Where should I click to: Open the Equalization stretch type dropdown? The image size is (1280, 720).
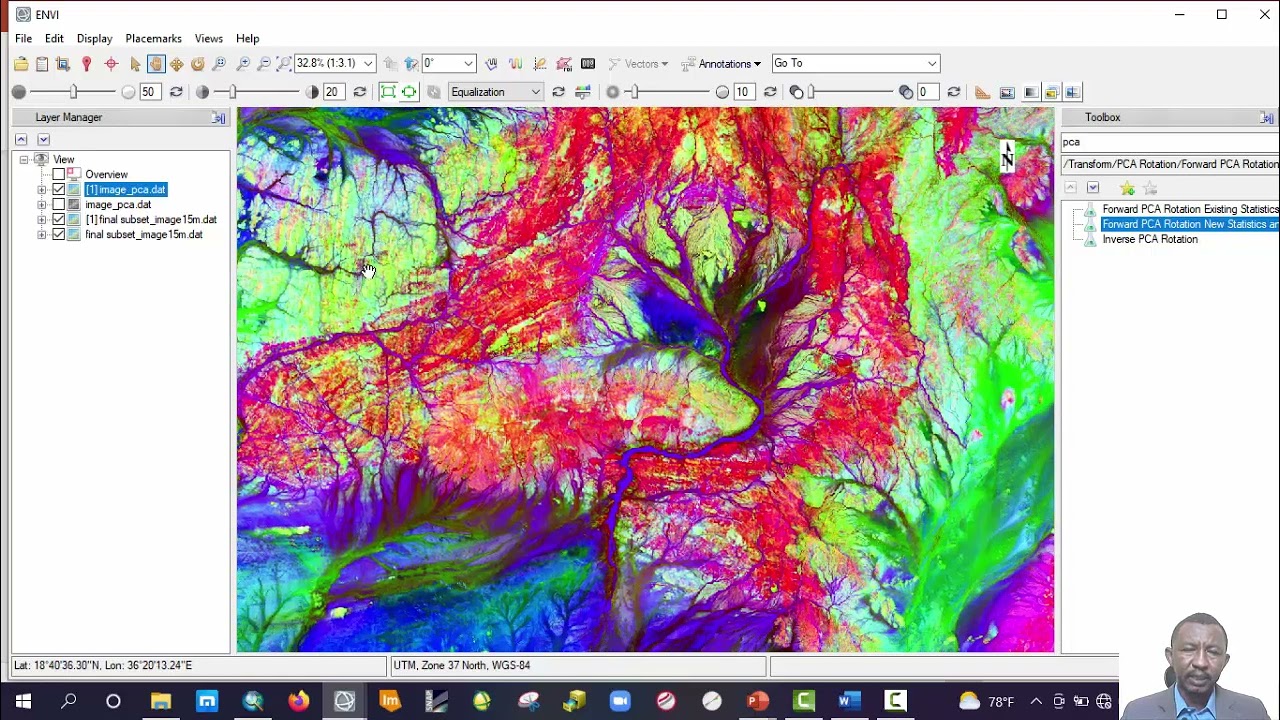pyautogui.click(x=535, y=92)
